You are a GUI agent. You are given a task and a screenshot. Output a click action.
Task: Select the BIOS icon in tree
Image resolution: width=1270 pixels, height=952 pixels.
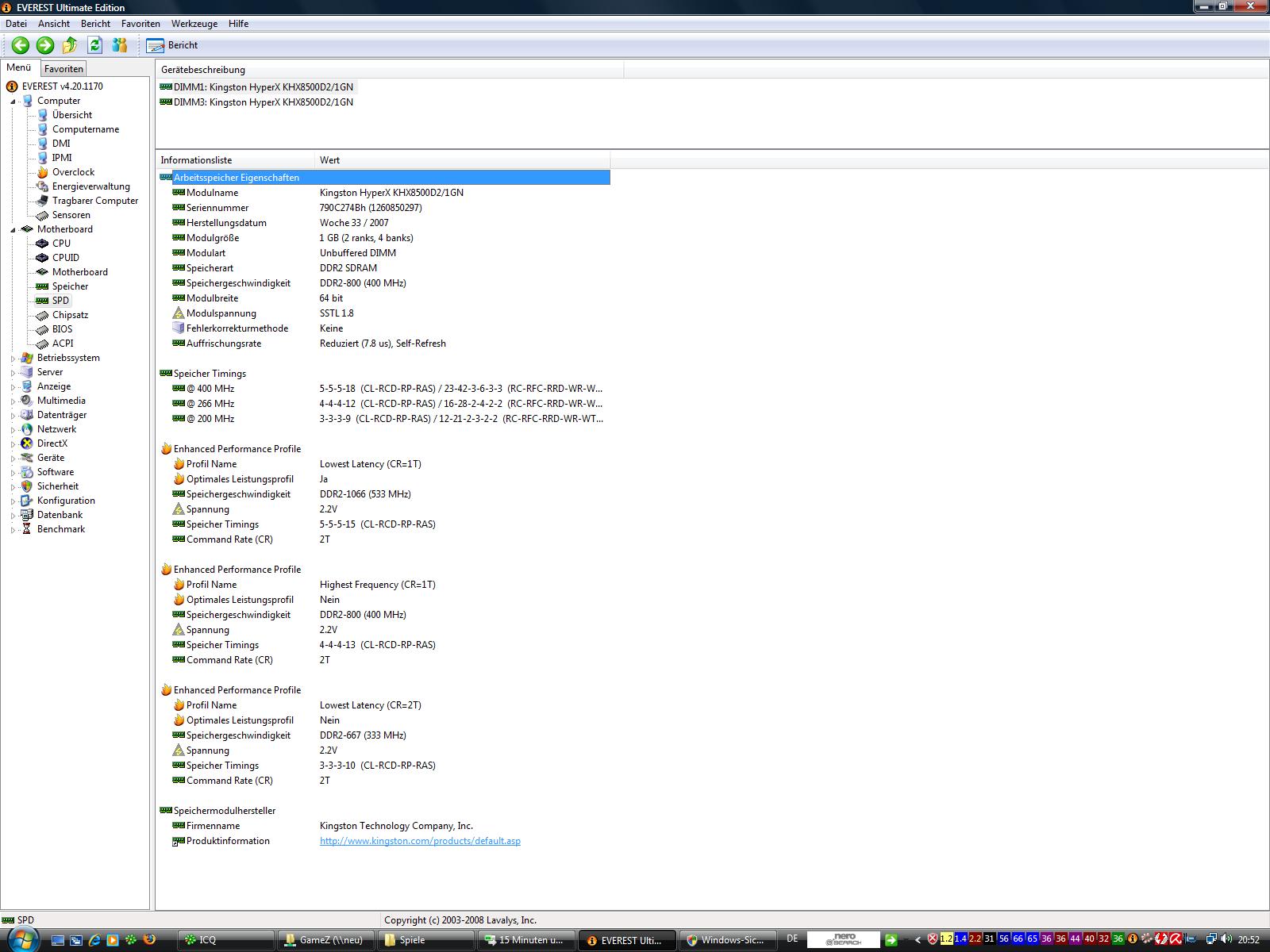coord(42,329)
